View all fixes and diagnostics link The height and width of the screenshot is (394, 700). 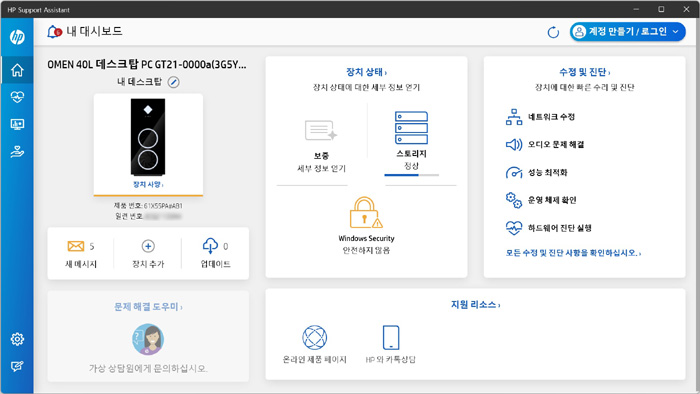pyautogui.click(x=573, y=253)
